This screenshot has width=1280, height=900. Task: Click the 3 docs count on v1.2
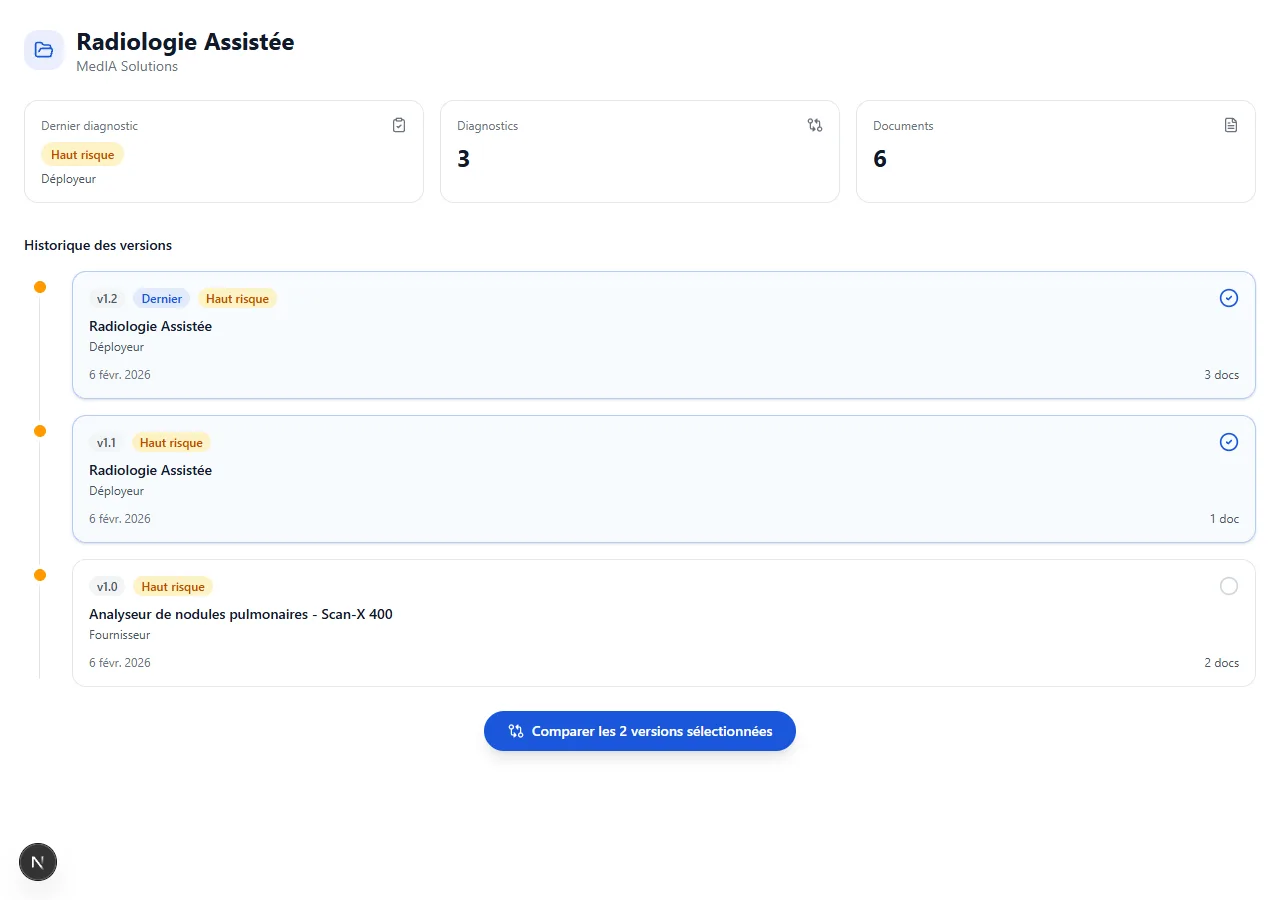pyautogui.click(x=1221, y=375)
